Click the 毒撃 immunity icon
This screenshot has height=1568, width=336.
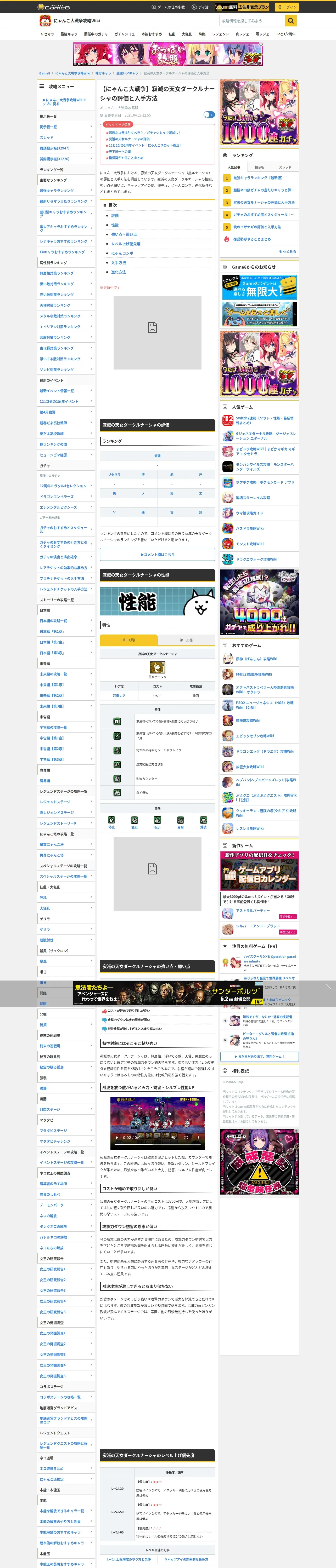pos(181,820)
